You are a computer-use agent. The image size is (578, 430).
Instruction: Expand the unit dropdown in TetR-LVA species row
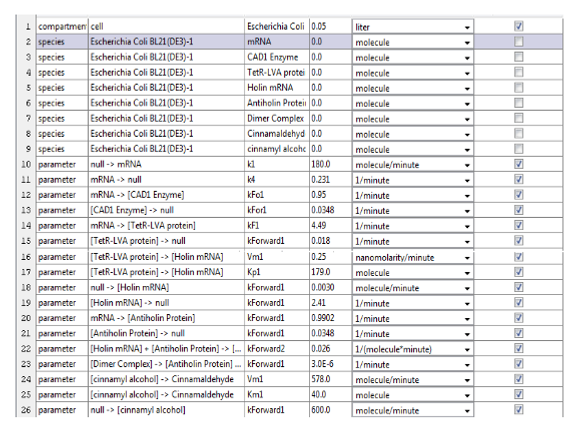pos(412,73)
